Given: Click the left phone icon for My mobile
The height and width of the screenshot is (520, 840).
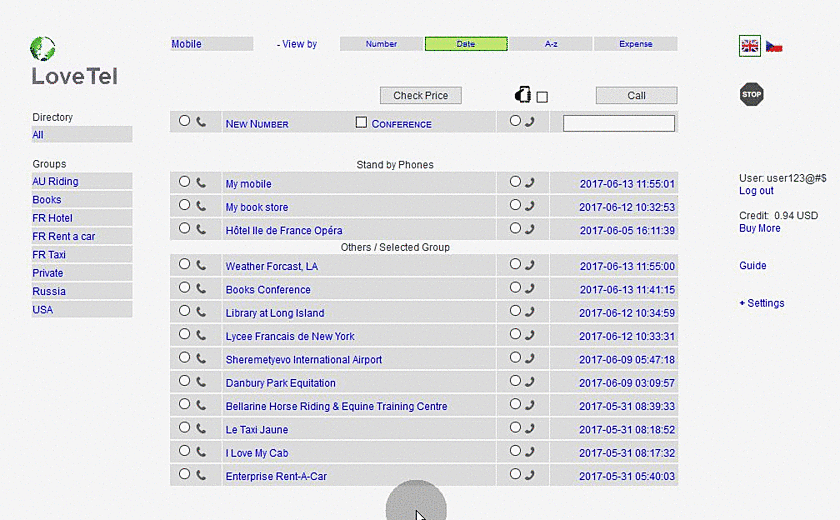Looking at the screenshot, I should [201, 183].
